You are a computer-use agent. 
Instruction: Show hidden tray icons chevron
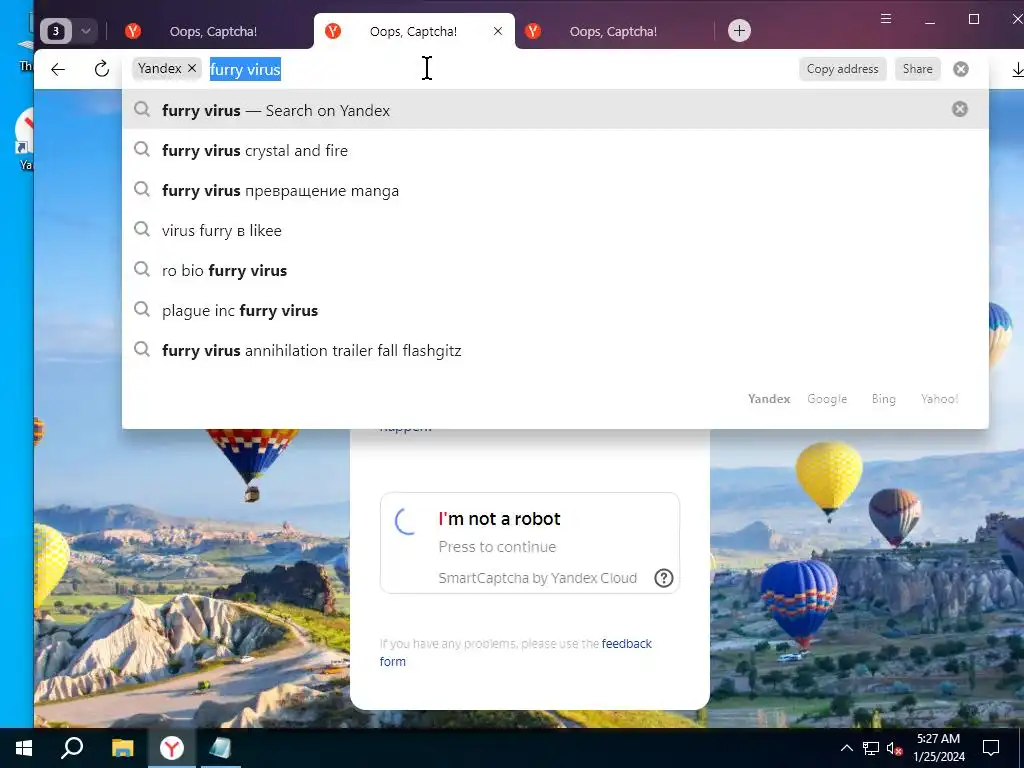[x=846, y=748]
